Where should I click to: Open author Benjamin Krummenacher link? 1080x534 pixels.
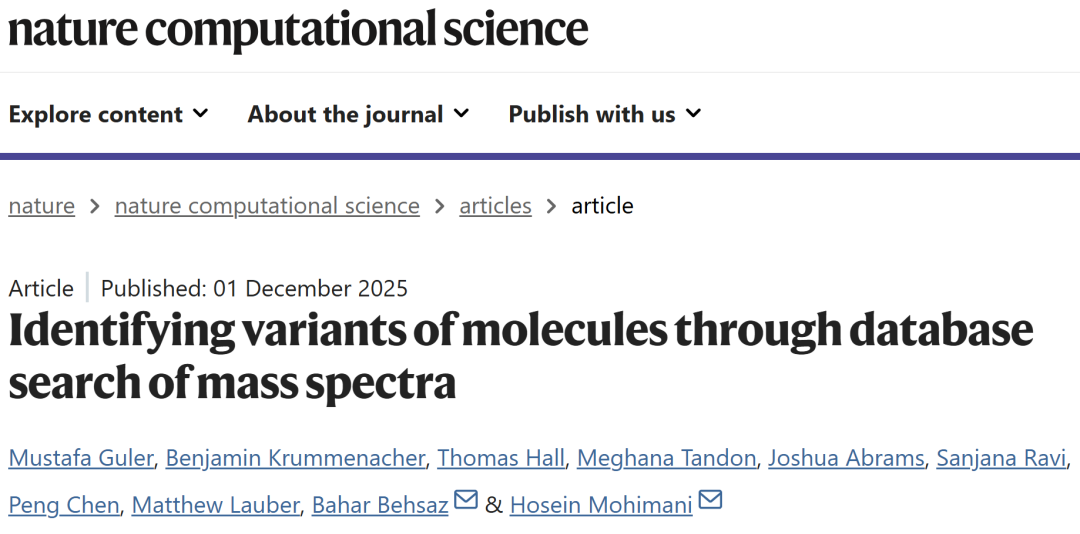(296, 459)
